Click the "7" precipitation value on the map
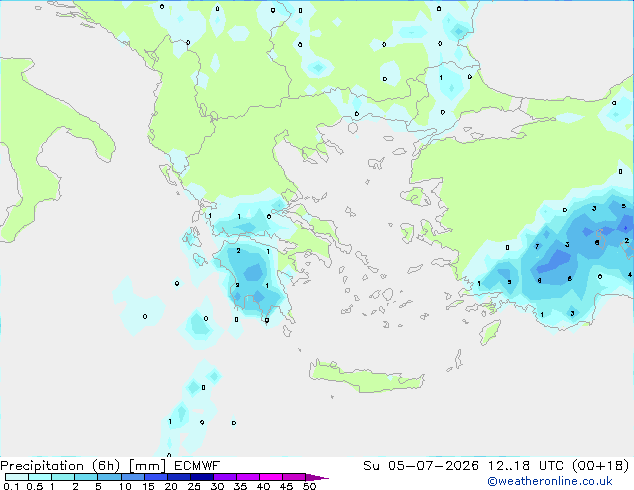The image size is (634, 490). [x=537, y=246]
